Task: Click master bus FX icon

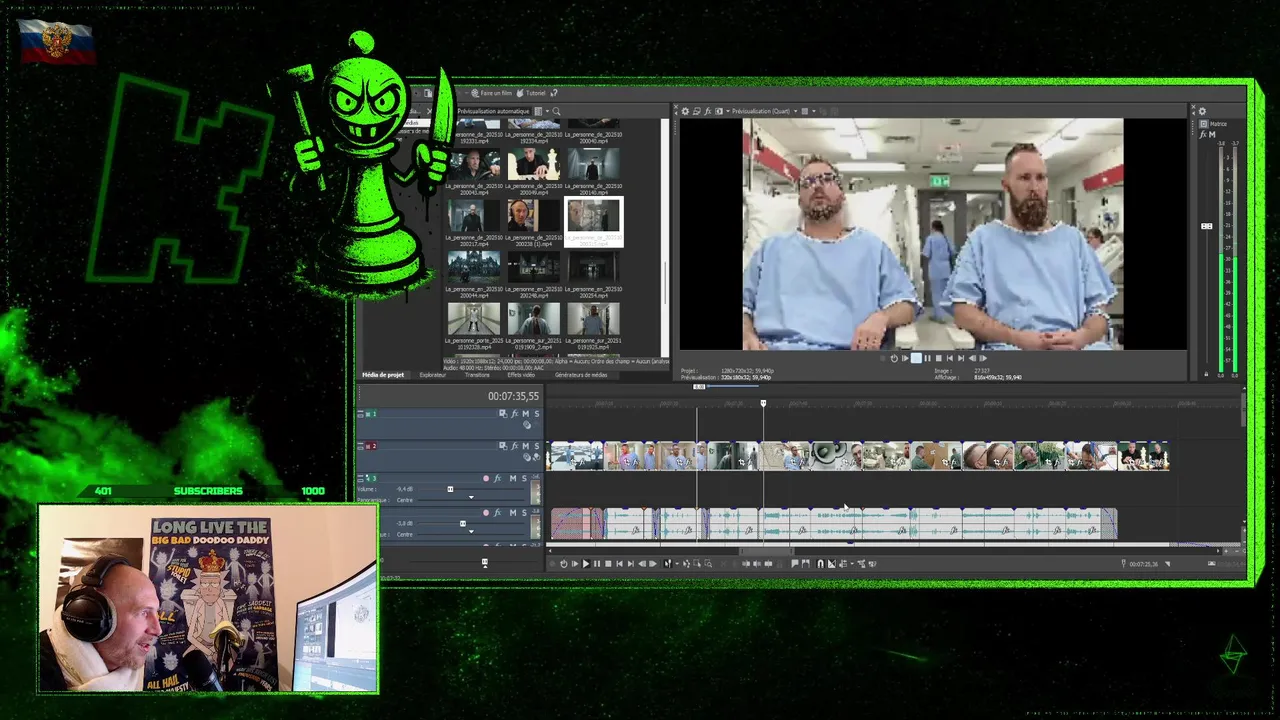Action: pyautogui.click(x=1203, y=134)
